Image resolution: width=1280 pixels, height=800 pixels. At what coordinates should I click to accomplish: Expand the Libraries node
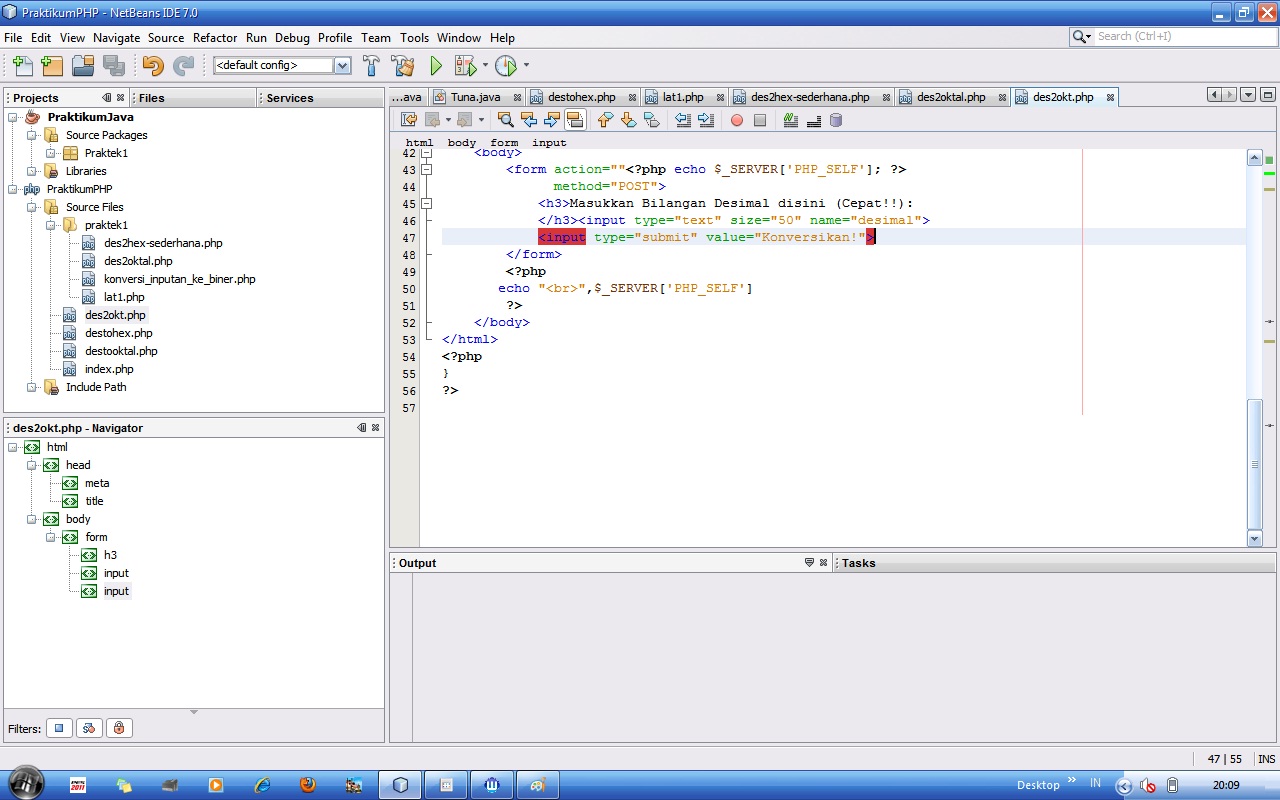32,171
